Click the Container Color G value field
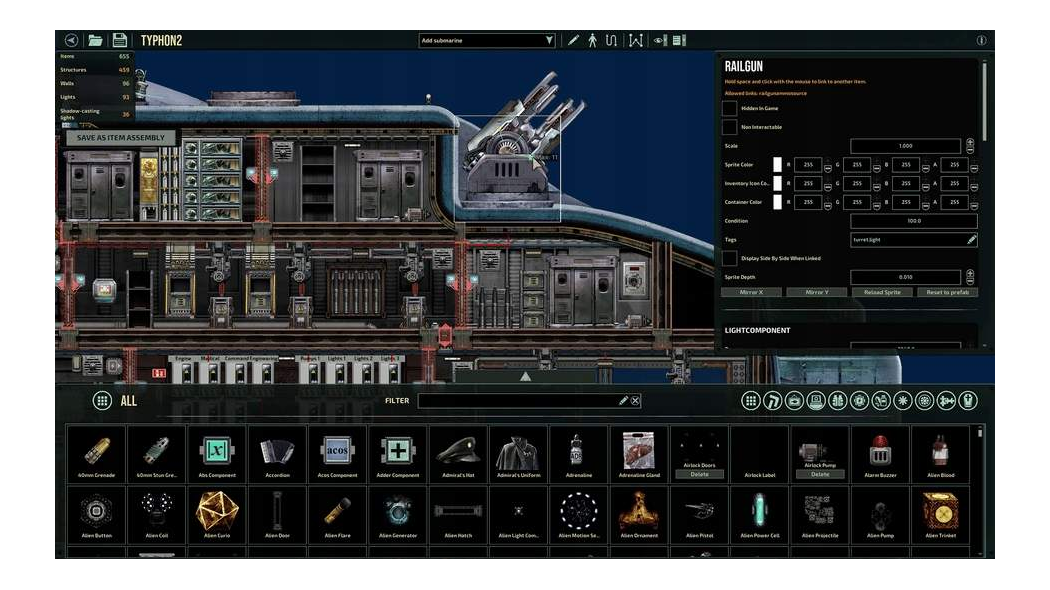The width and height of the screenshot is (1050, 590). pyautogui.click(x=857, y=202)
